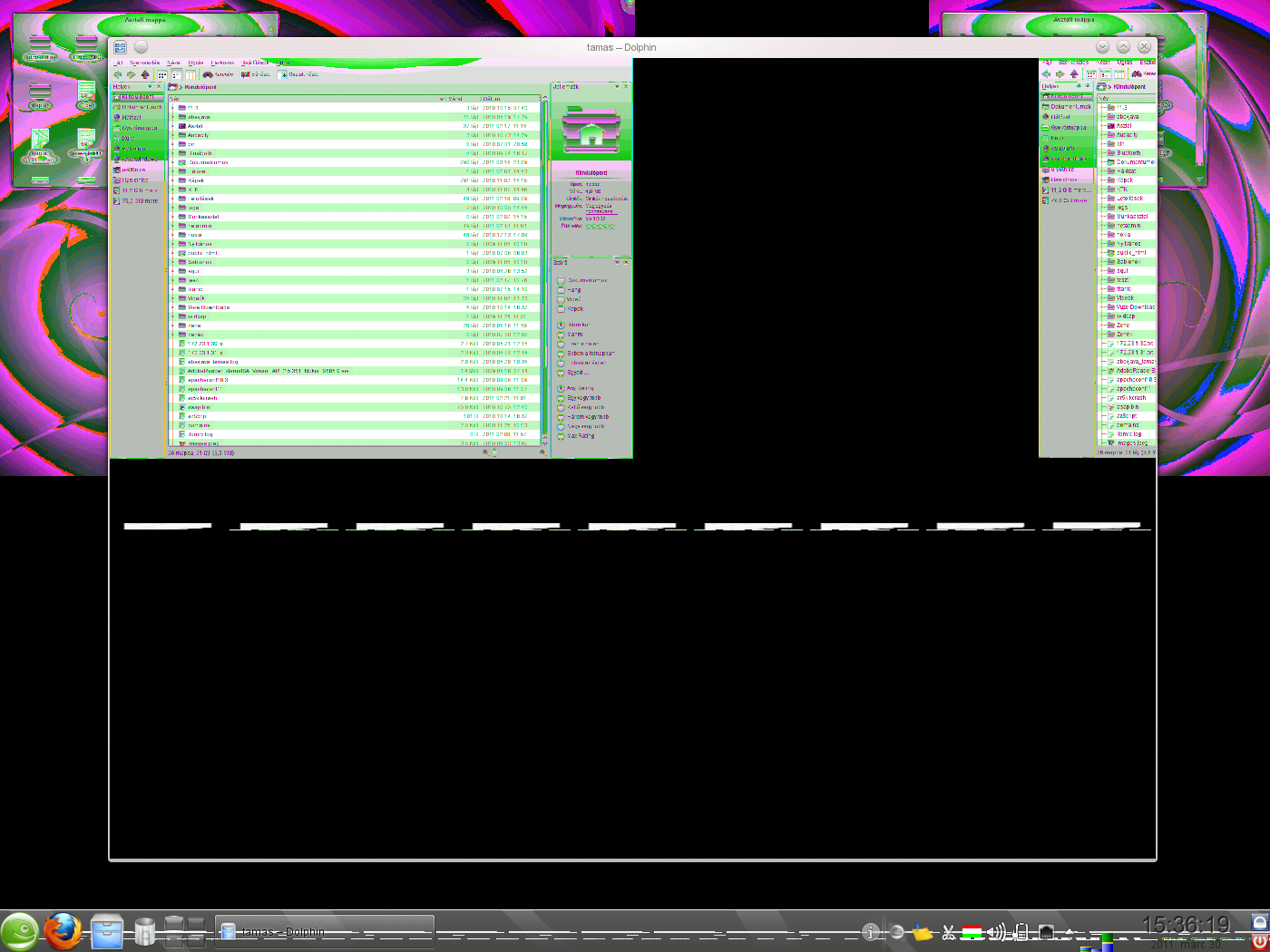
Task: Expand the Dokumentumok folder tree arrow
Action: (x=172, y=162)
